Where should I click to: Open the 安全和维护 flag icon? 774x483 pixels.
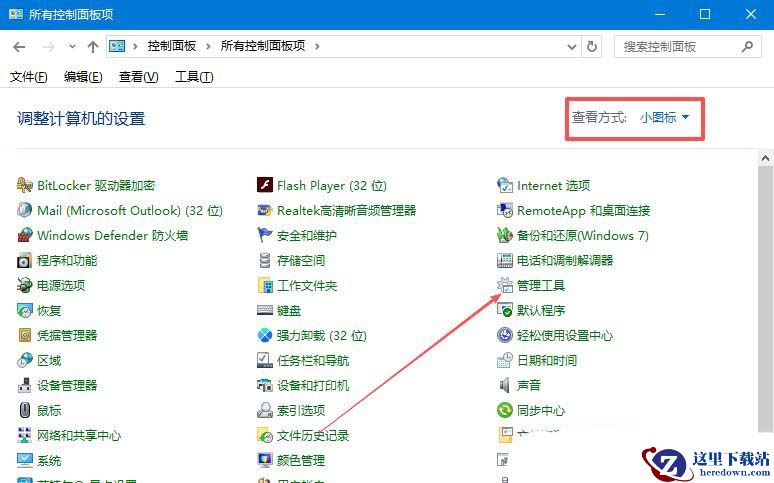click(x=265, y=235)
